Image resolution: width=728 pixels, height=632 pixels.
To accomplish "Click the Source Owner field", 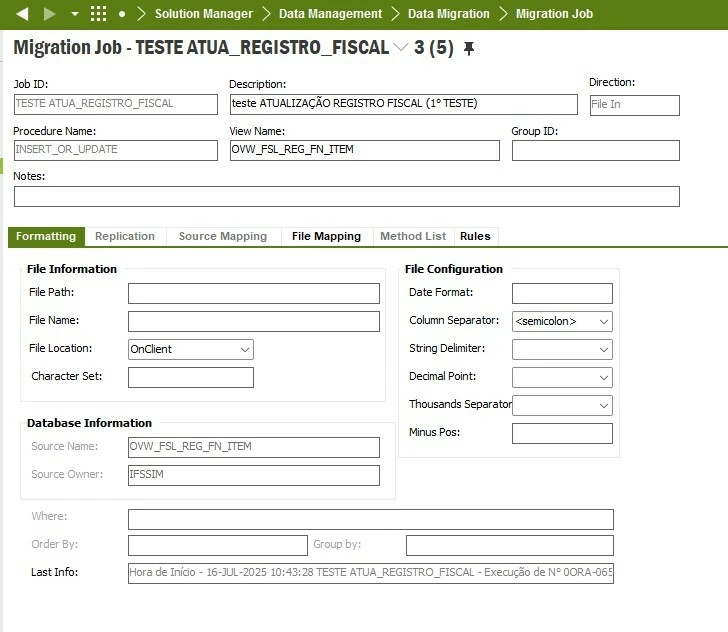I will (x=254, y=475).
